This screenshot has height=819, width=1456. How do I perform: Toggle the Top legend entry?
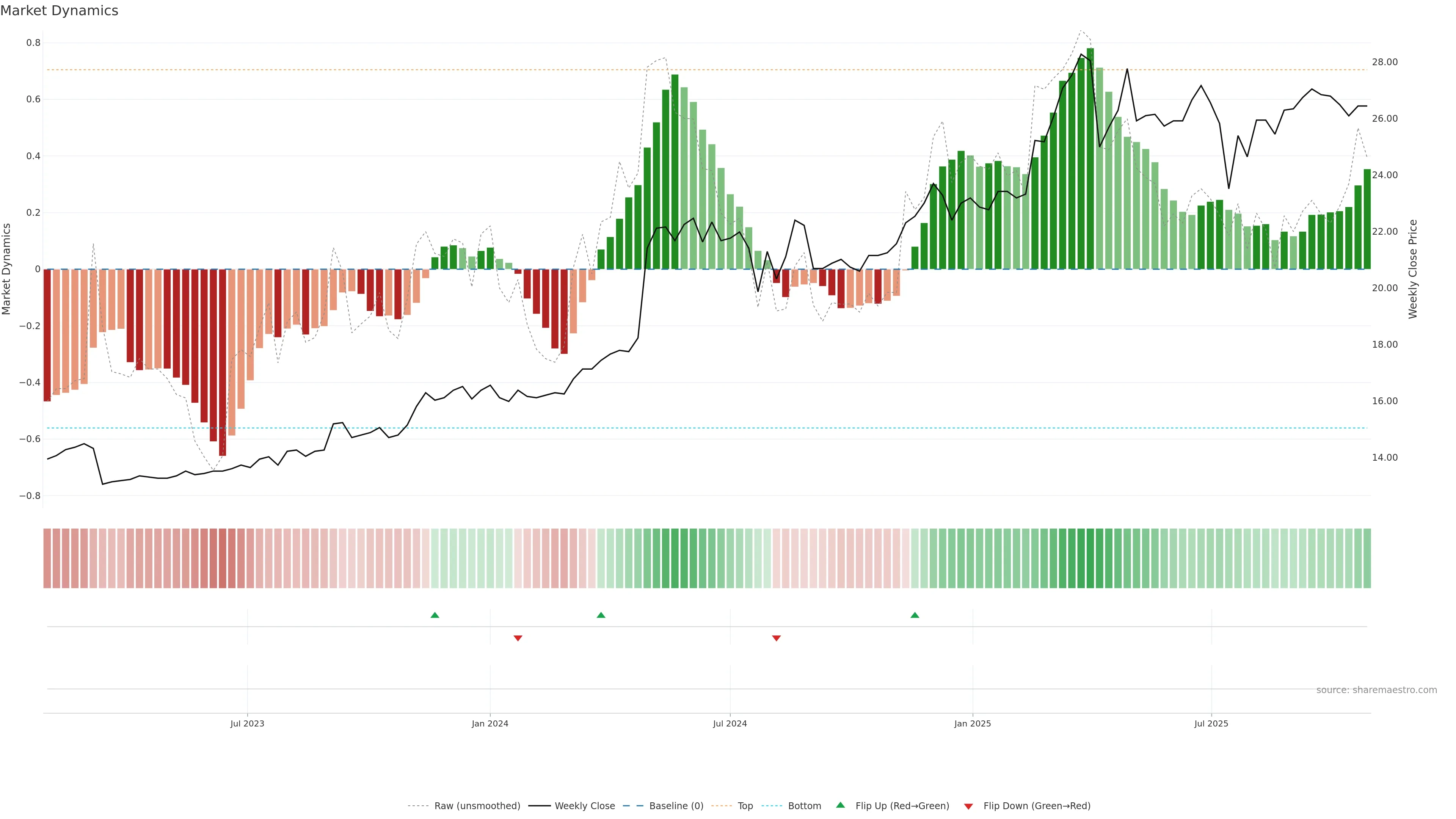coord(745,806)
